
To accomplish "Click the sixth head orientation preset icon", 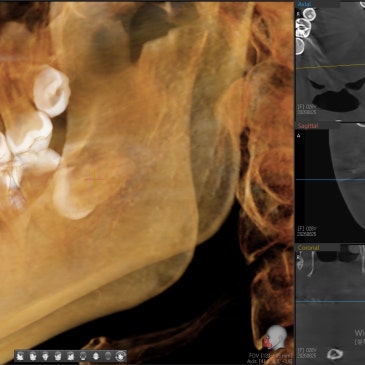I will [83, 356].
